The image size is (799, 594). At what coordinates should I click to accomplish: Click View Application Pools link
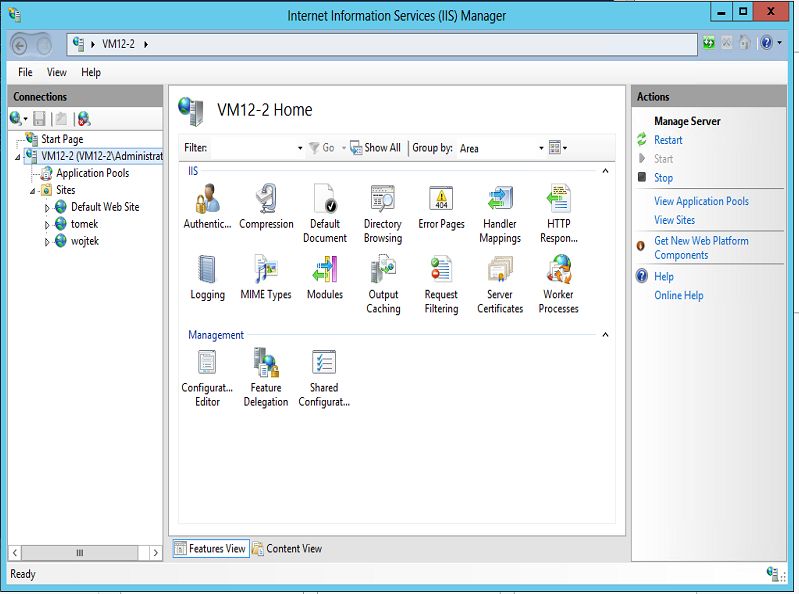pyautogui.click(x=701, y=201)
